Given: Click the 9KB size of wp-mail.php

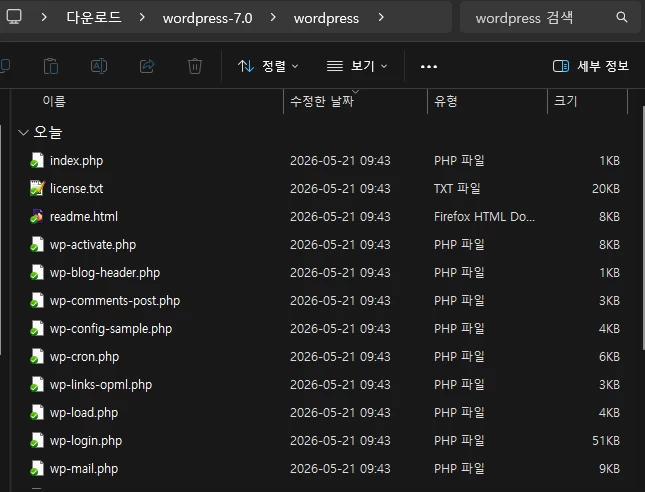Looking at the screenshot, I should click(609, 469).
